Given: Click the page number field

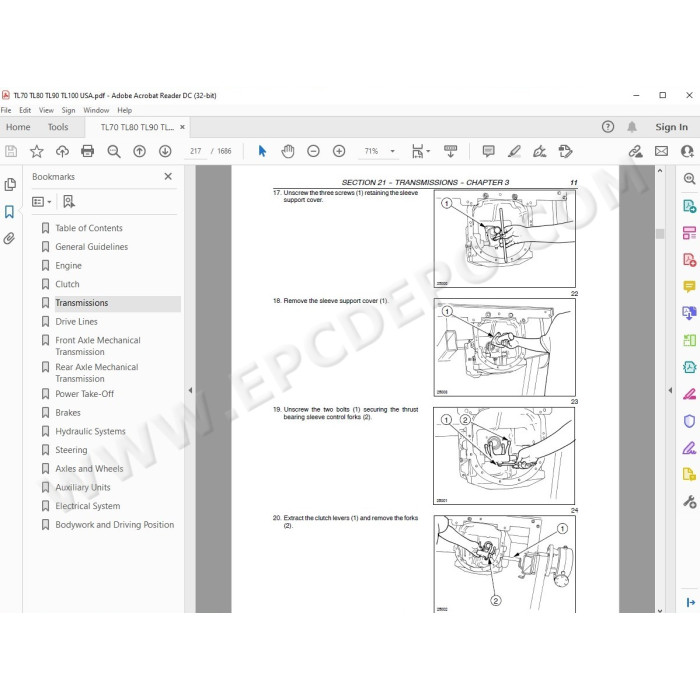Looking at the screenshot, I should coord(196,151).
